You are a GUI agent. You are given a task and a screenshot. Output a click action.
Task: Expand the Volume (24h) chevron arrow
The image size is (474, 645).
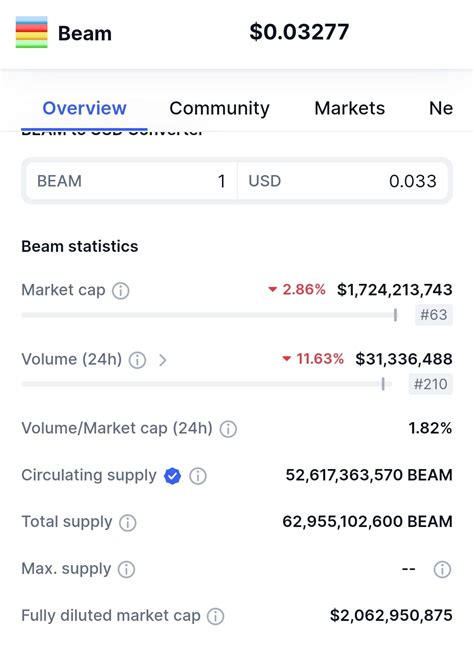tap(163, 360)
